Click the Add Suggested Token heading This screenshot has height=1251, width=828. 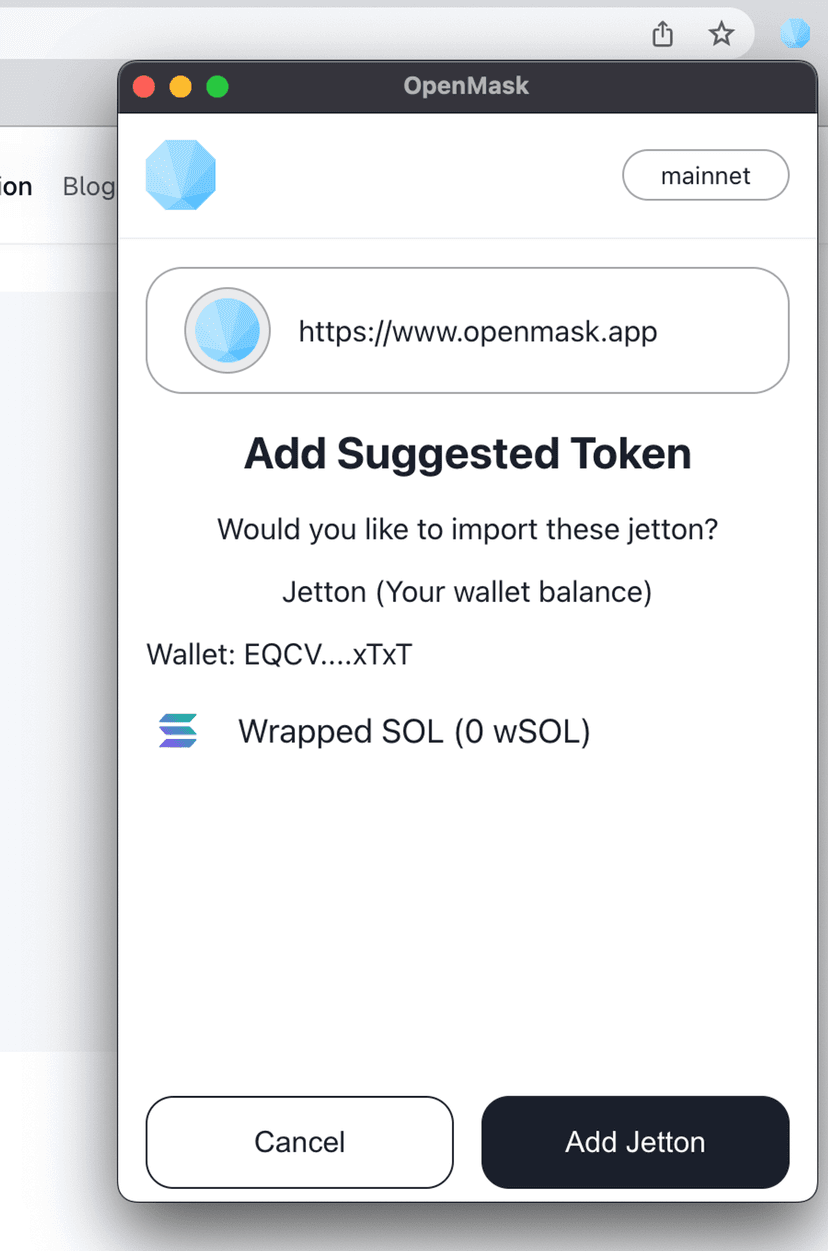pyautogui.click(x=467, y=454)
